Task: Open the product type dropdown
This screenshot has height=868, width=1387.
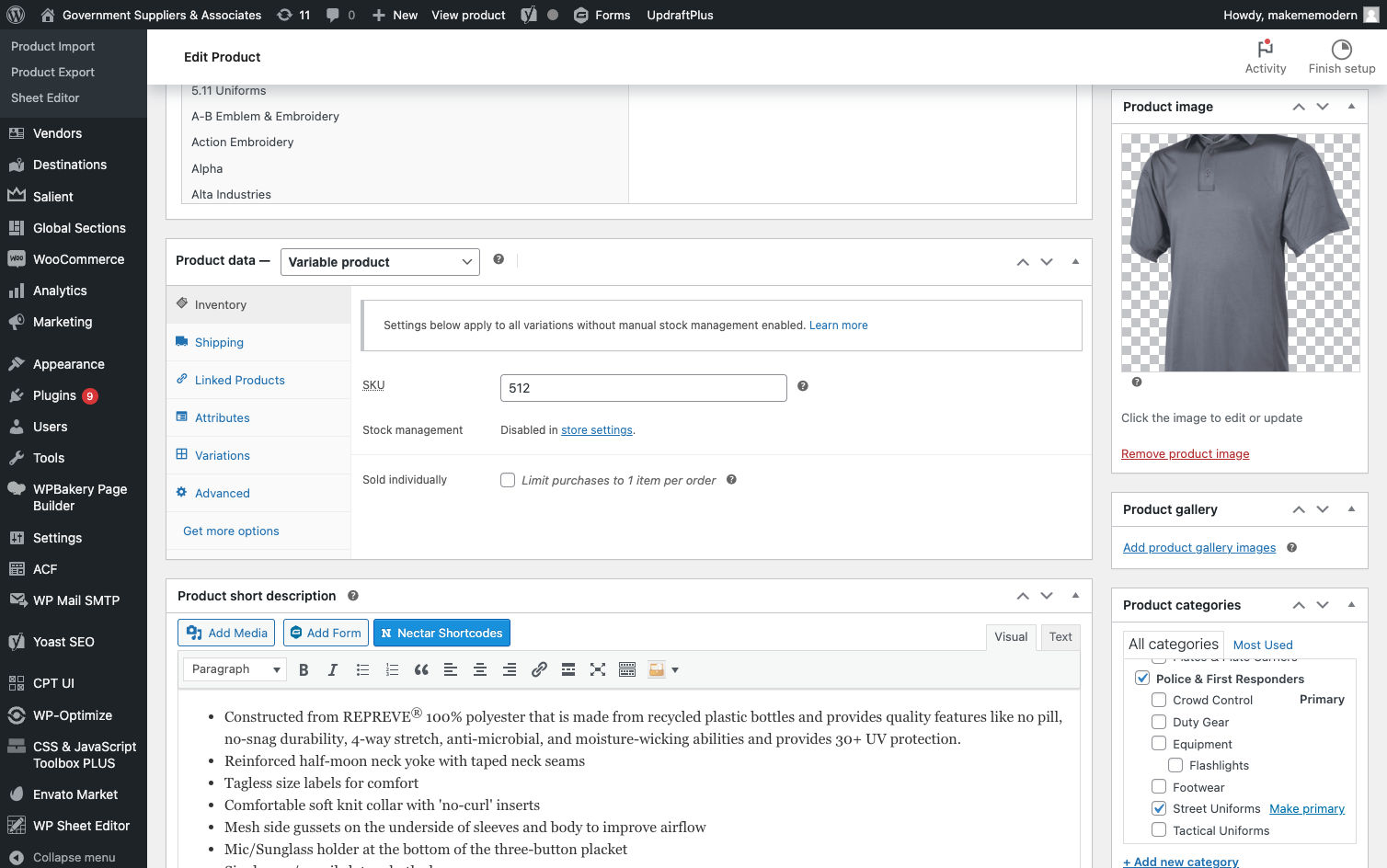Action: pos(380,262)
